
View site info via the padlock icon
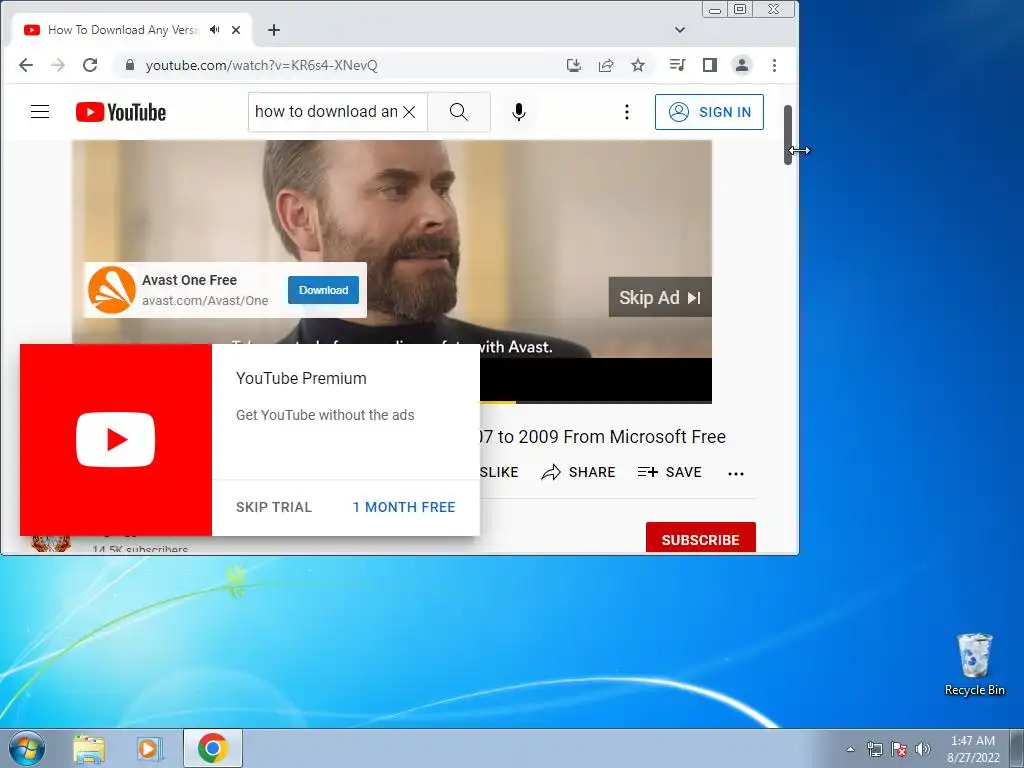(130, 65)
